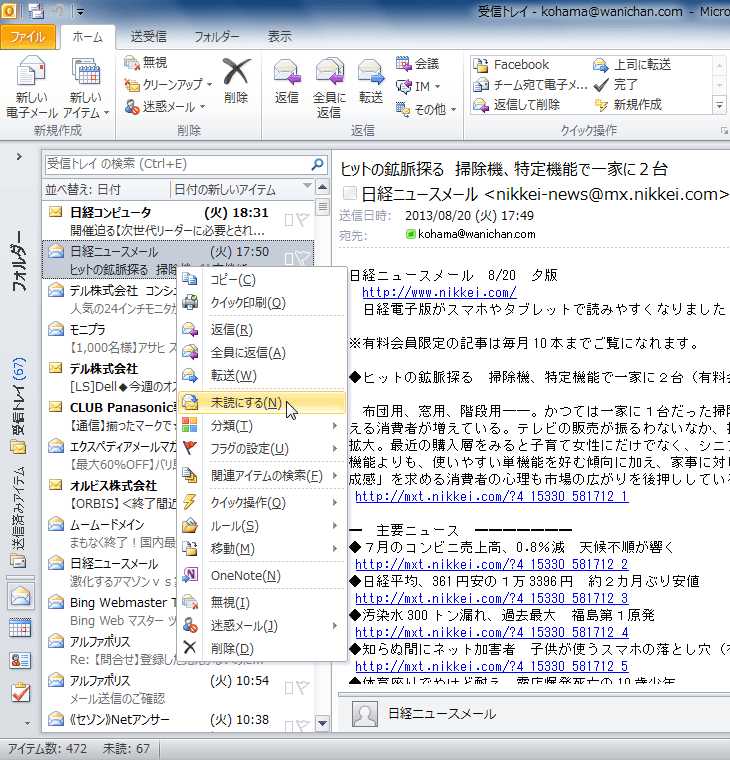Select the 返信して削除 quick step
Image resolution: width=730 pixels, height=760 pixels.
pyautogui.click(x=516, y=105)
